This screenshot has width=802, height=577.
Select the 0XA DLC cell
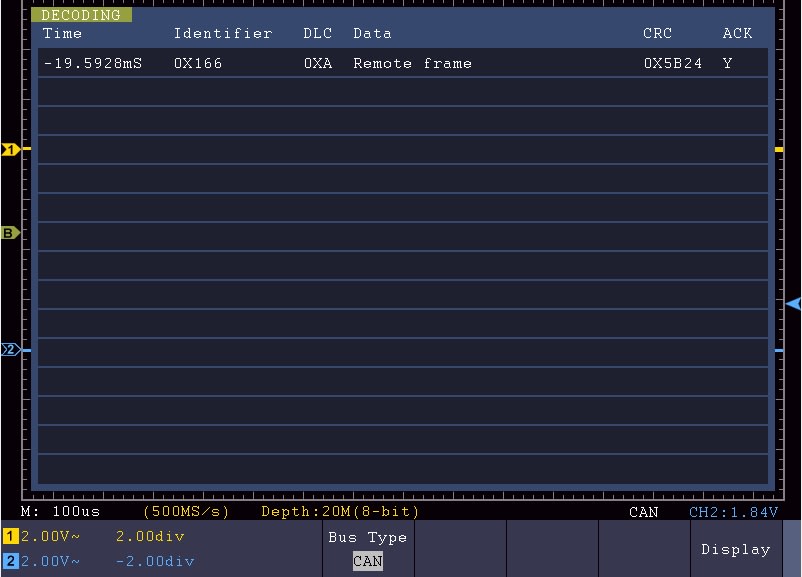[318, 63]
